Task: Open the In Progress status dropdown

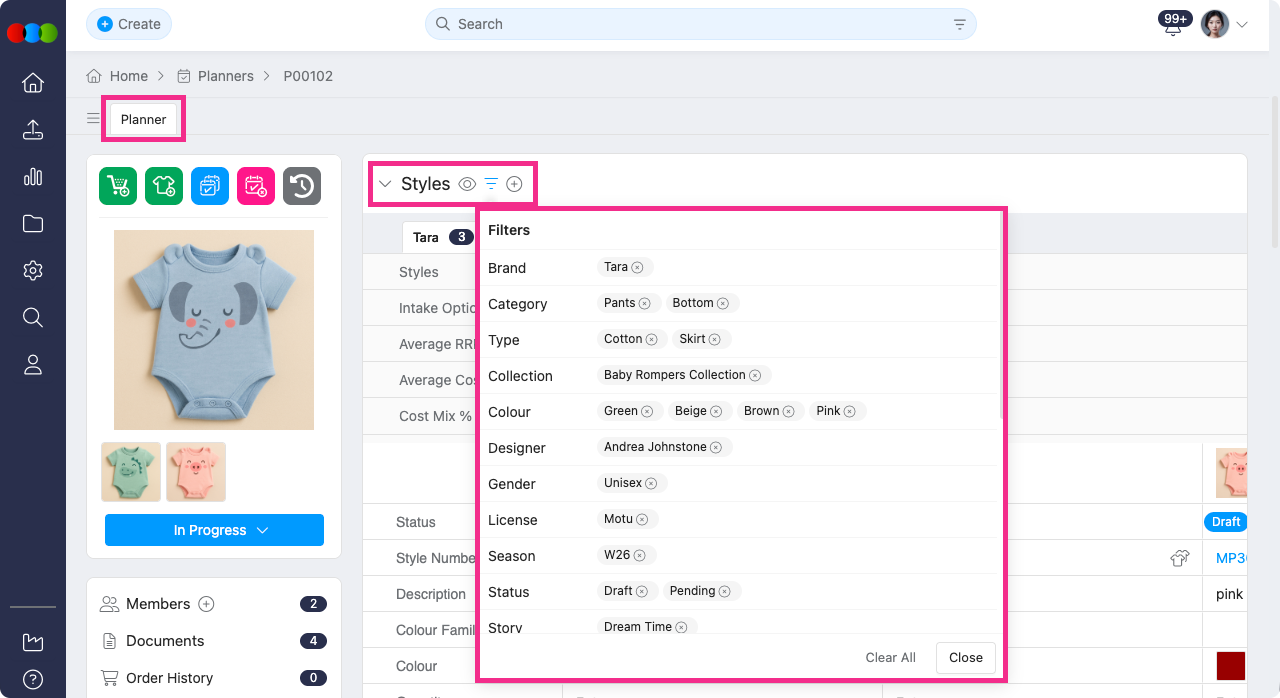Action: coord(214,530)
